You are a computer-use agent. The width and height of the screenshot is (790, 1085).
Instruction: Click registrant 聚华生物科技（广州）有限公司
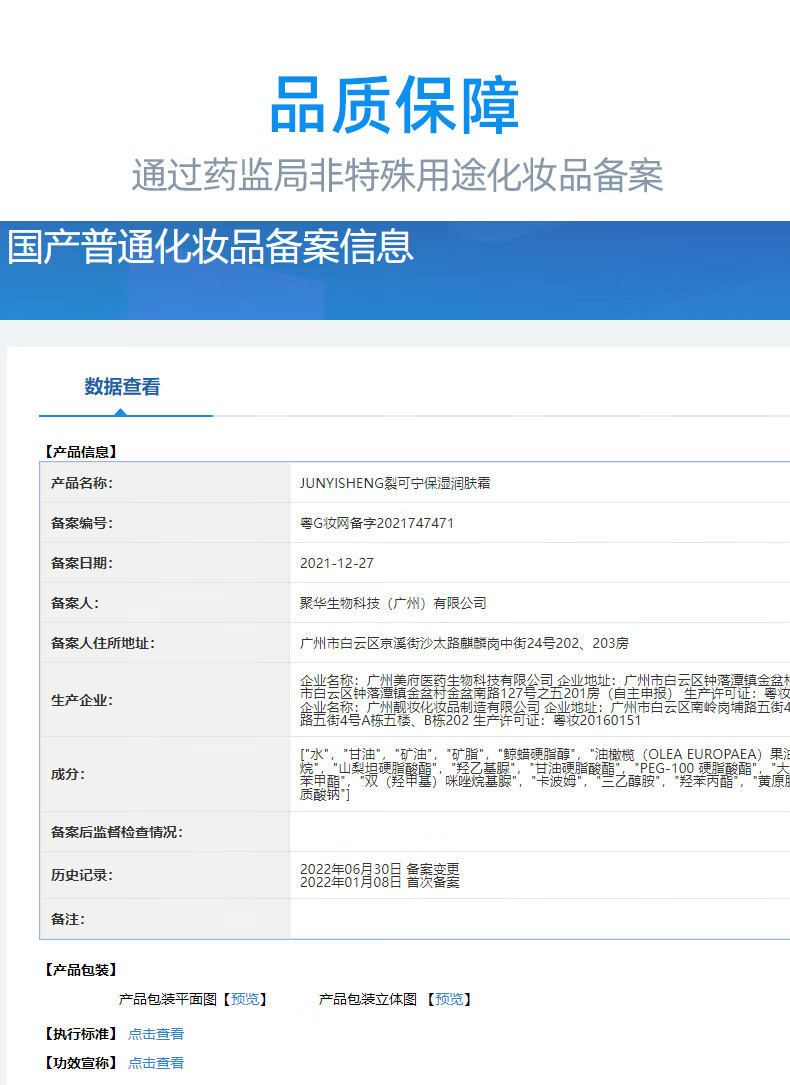pyautogui.click(x=393, y=603)
